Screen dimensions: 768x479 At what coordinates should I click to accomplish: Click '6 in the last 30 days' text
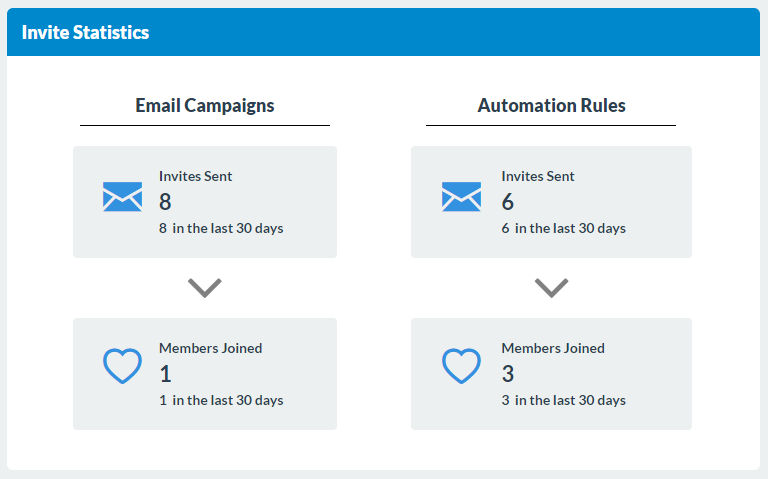[x=563, y=229]
